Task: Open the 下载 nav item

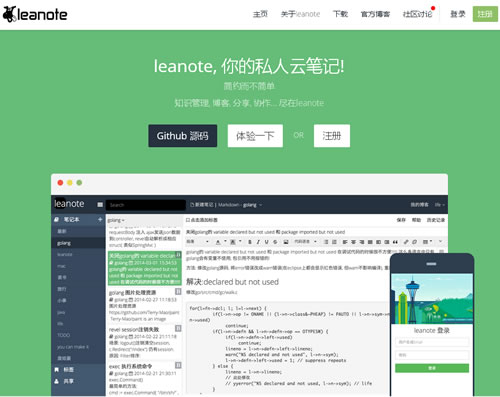Action: pos(340,14)
